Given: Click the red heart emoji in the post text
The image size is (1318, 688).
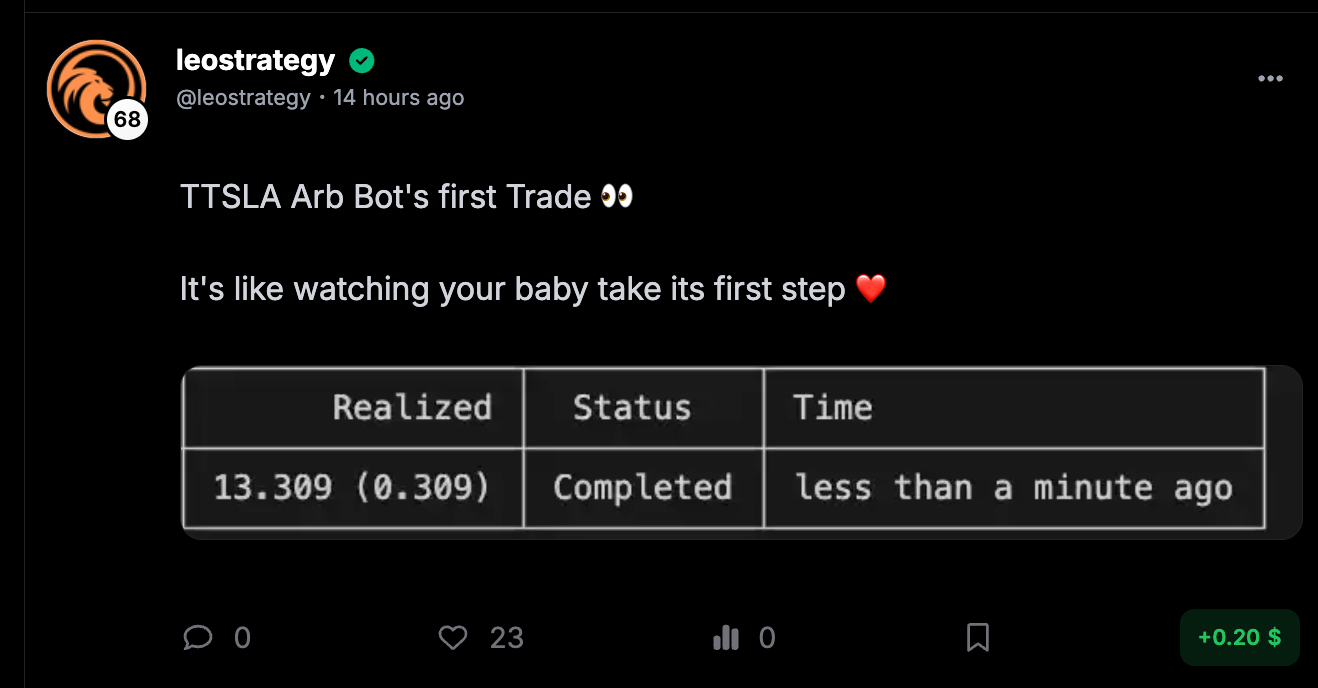Looking at the screenshot, I should point(871,290).
